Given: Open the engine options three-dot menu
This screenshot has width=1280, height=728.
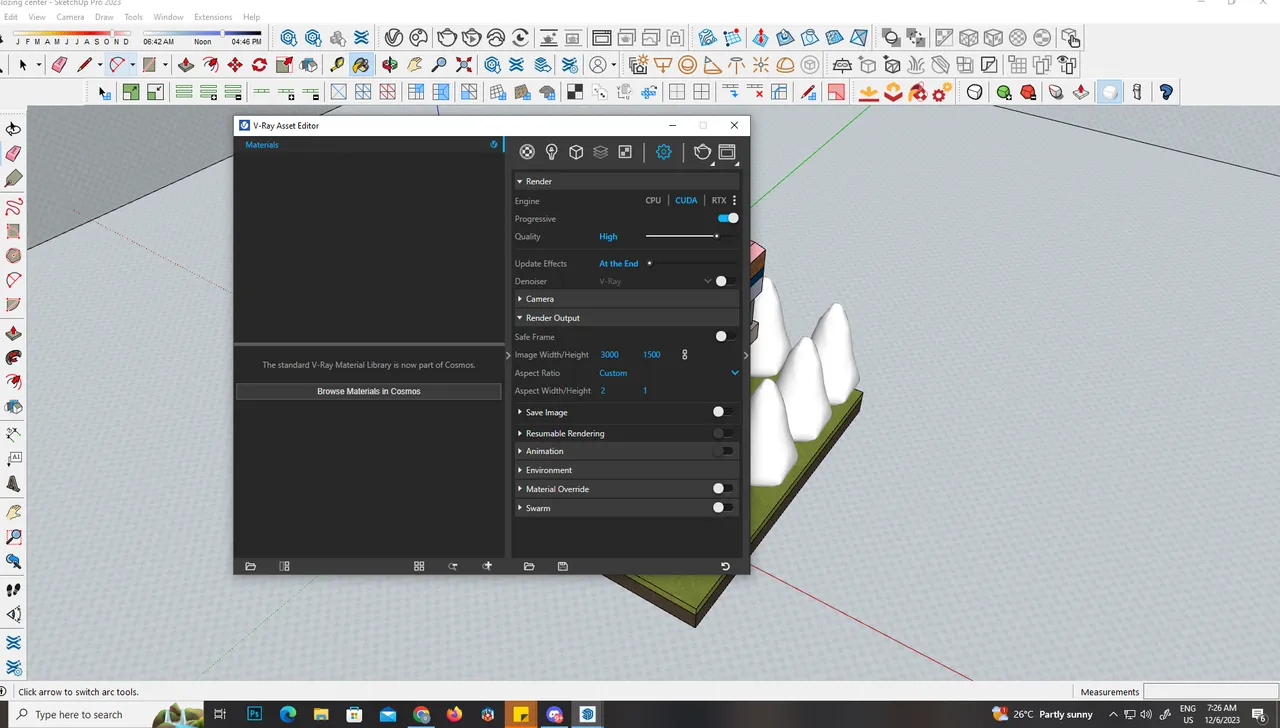Looking at the screenshot, I should [x=735, y=200].
